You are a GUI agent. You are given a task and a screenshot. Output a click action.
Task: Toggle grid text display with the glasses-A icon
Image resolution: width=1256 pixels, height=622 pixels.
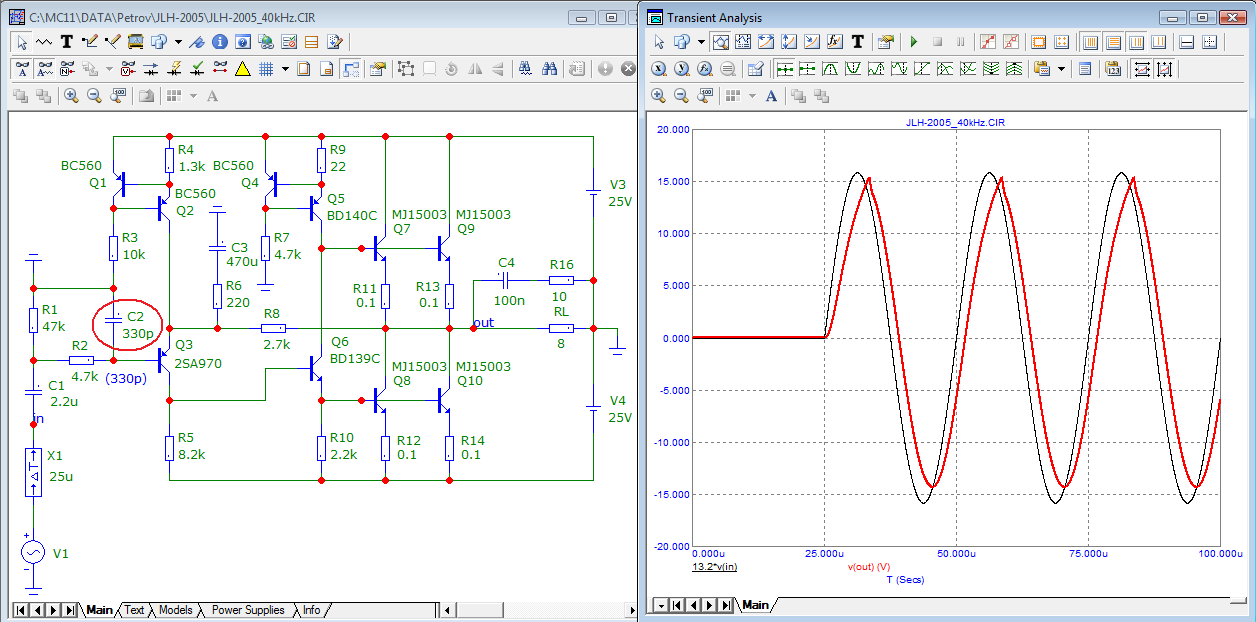pos(22,69)
